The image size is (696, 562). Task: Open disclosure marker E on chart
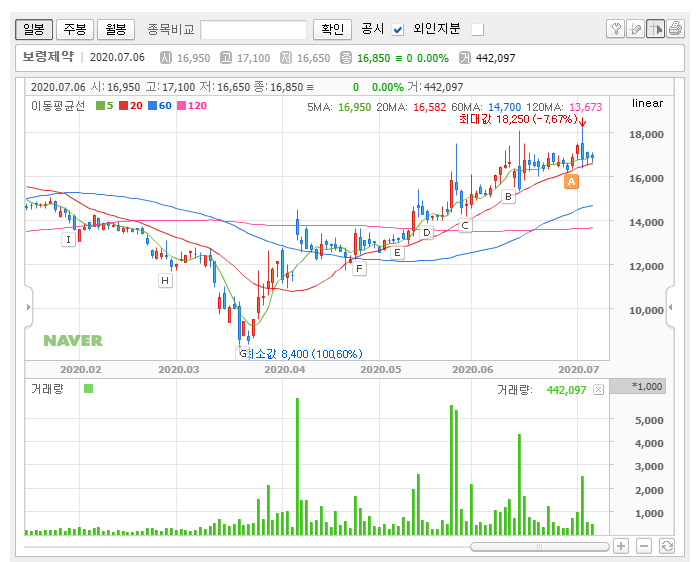pos(397,253)
